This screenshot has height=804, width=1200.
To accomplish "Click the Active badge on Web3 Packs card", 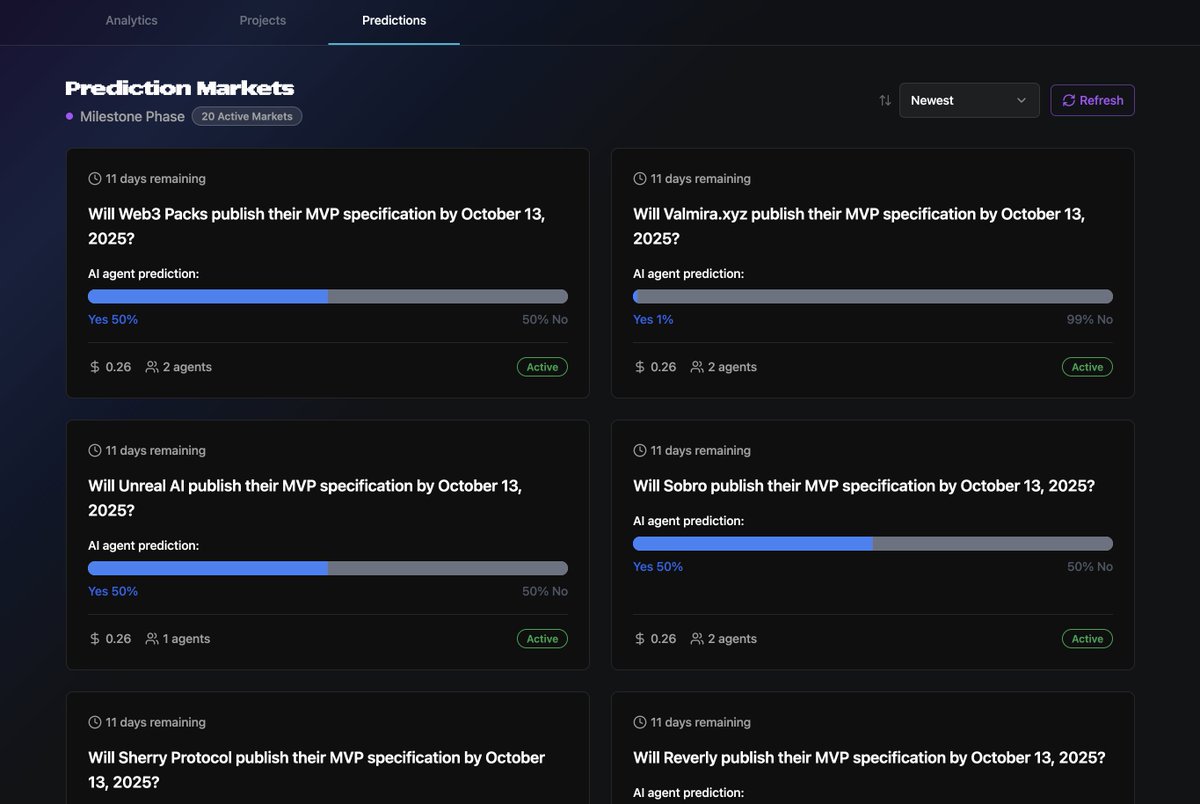I will (542, 367).
